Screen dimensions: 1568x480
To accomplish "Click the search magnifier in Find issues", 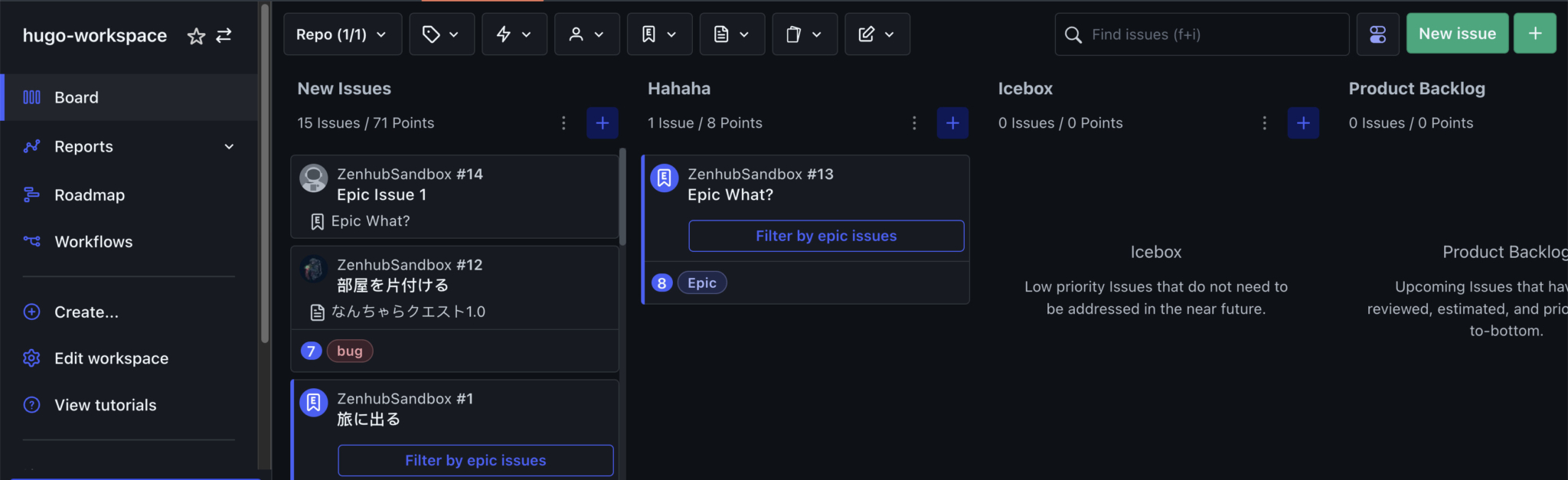I will (1073, 34).
